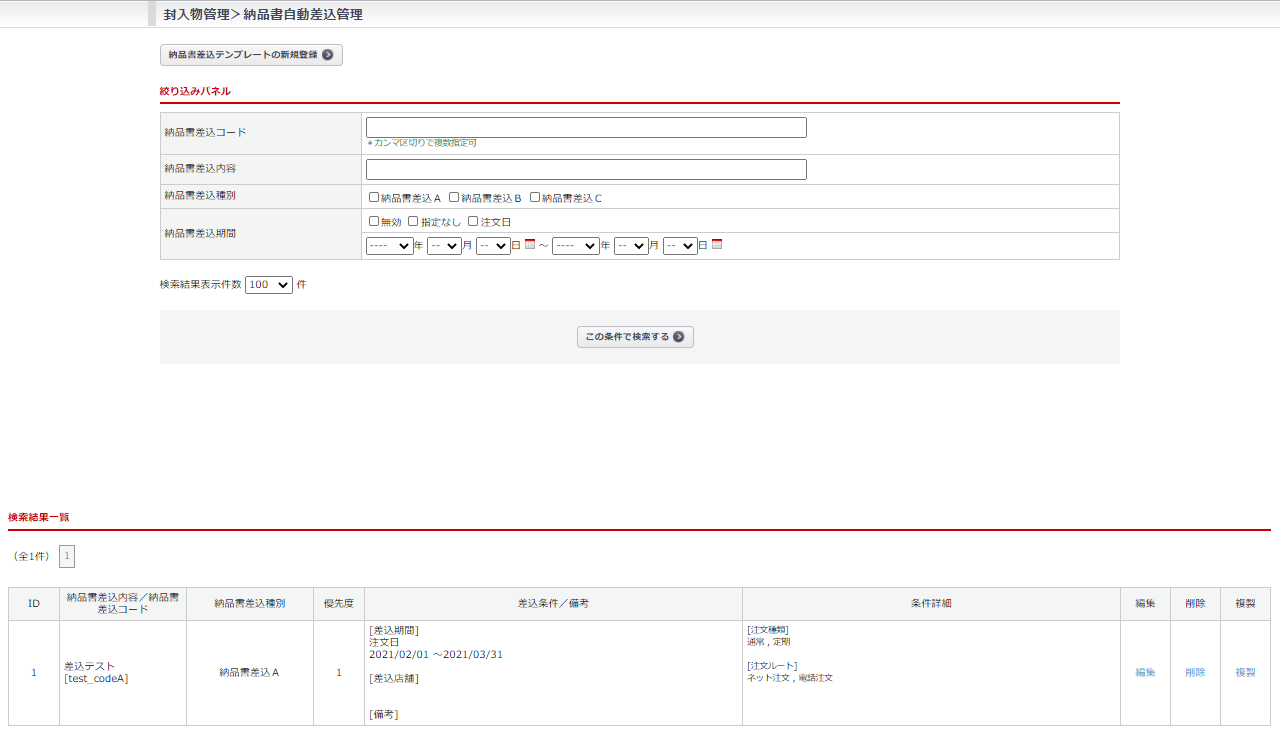Focus the 納品書差込コード text field
Screen dimensions: 1280x732
point(586,128)
